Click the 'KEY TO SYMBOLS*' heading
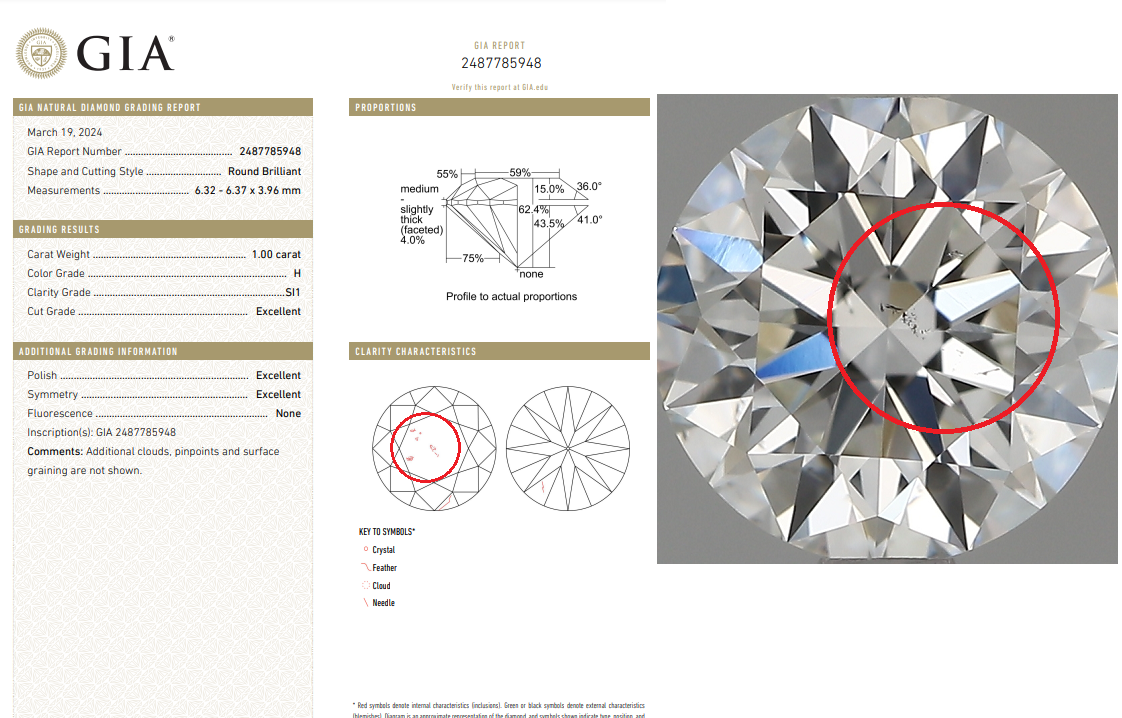Image resolution: width=1122 pixels, height=718 pixels. pos(387,532)
